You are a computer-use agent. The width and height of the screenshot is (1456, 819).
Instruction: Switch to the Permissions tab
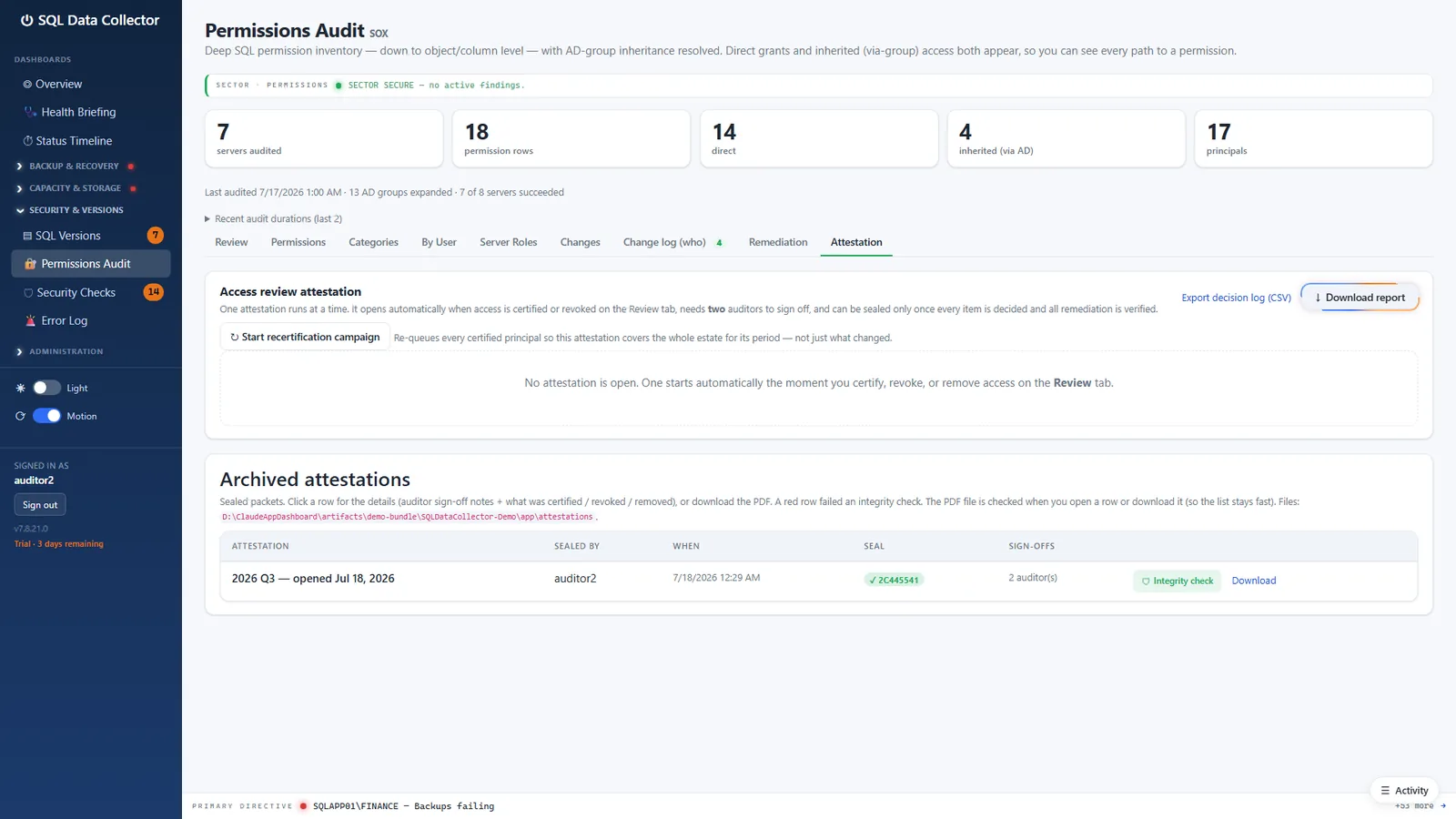(298, 242)
